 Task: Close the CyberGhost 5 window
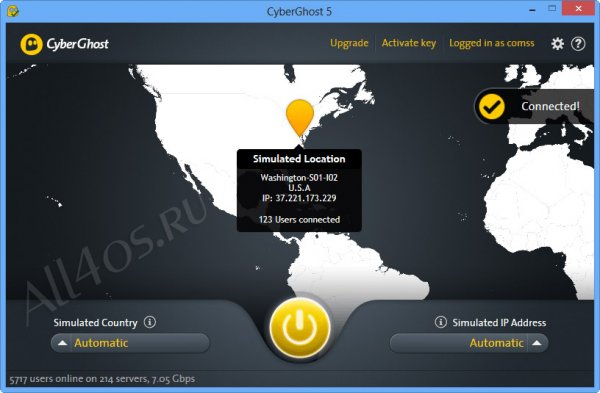(578, 8)
